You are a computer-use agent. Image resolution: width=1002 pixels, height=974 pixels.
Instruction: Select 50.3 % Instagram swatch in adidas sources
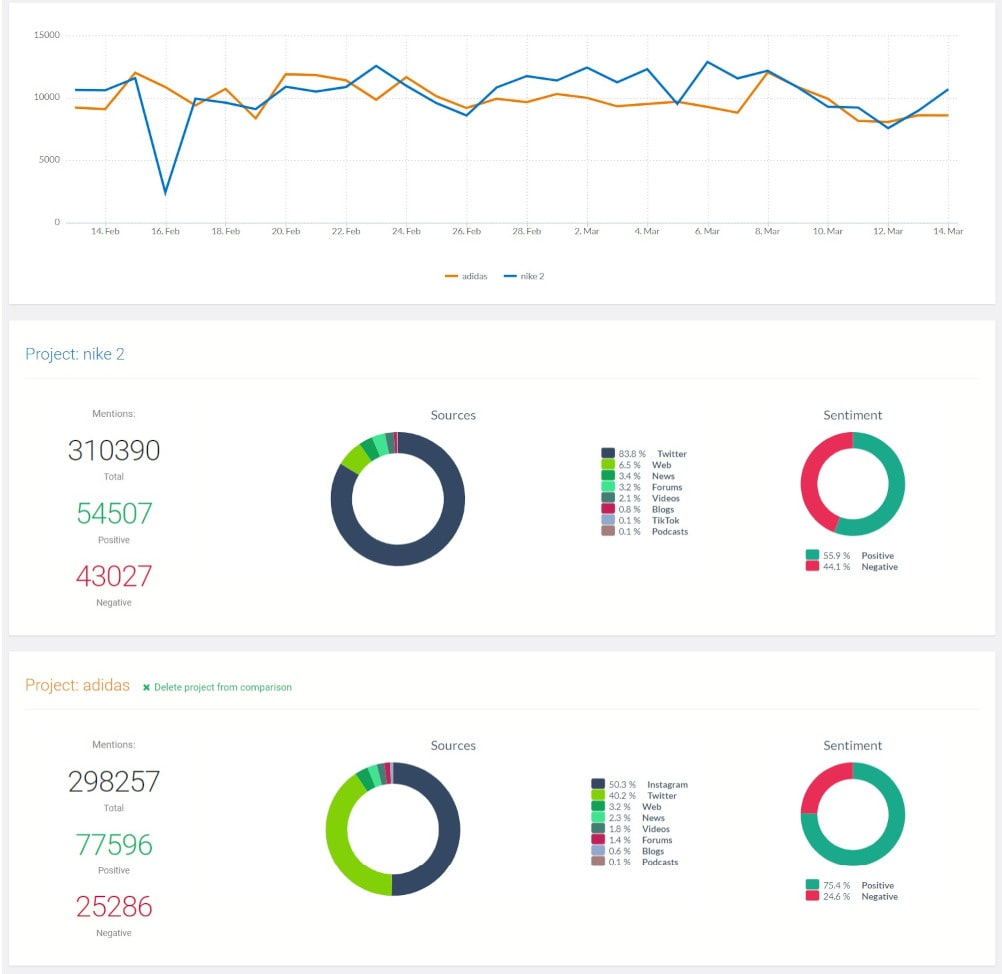598,784
